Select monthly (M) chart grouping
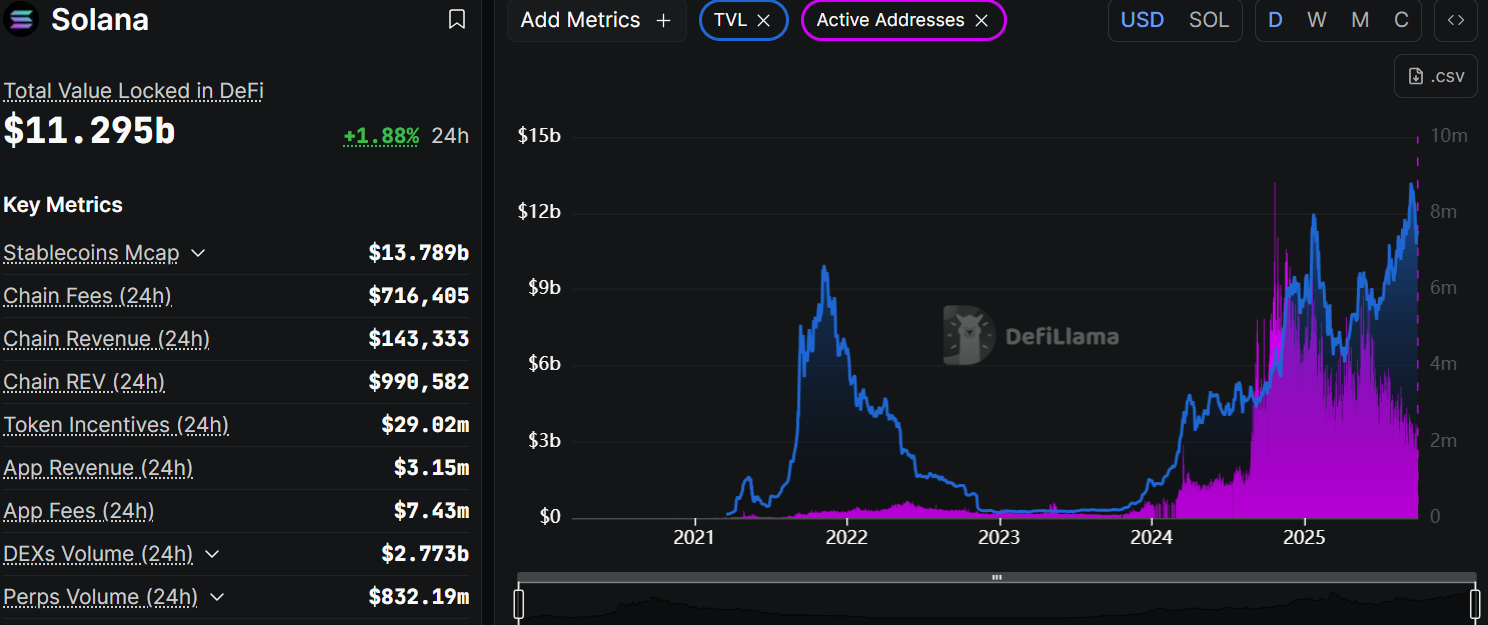Image resolution: width=1488 pixels, height=625 pixels. [x=1360, y=20]
